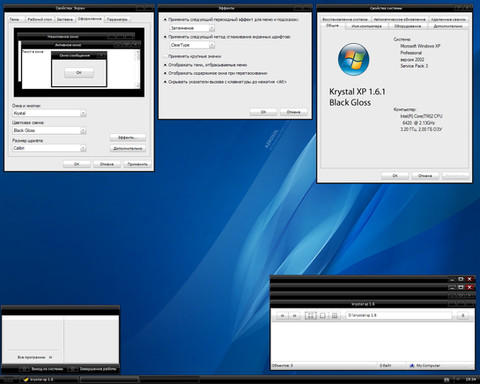Viewport: 480px width, 384px height.
Task: Click the Windows logo in System Properties
Action: coord(354,60)
